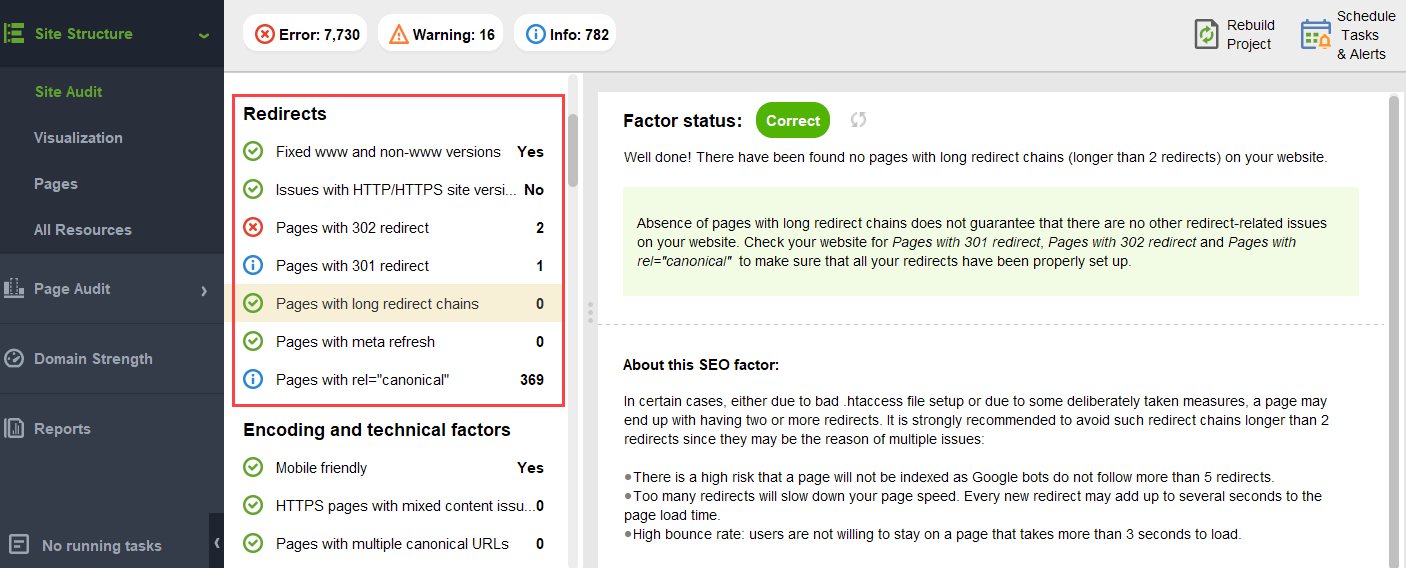Click the info icon for 301 redirect

[x=254, y=266]
